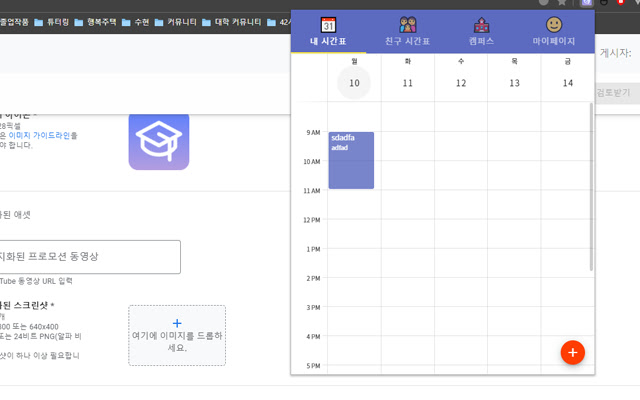Open the 행복주택 bookmark folder
This screenshot has width=640, height=400.
click(x=96, y=22)
